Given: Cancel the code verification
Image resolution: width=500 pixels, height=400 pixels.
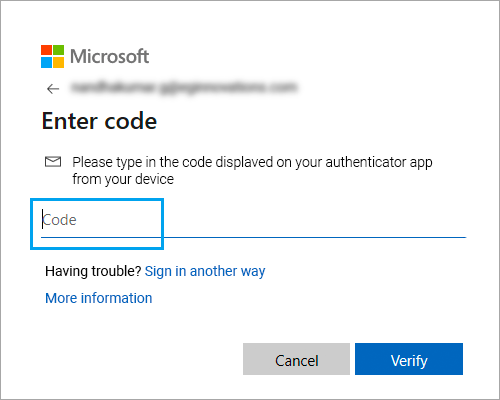Looking at the screenshot, I should point(296,359).
